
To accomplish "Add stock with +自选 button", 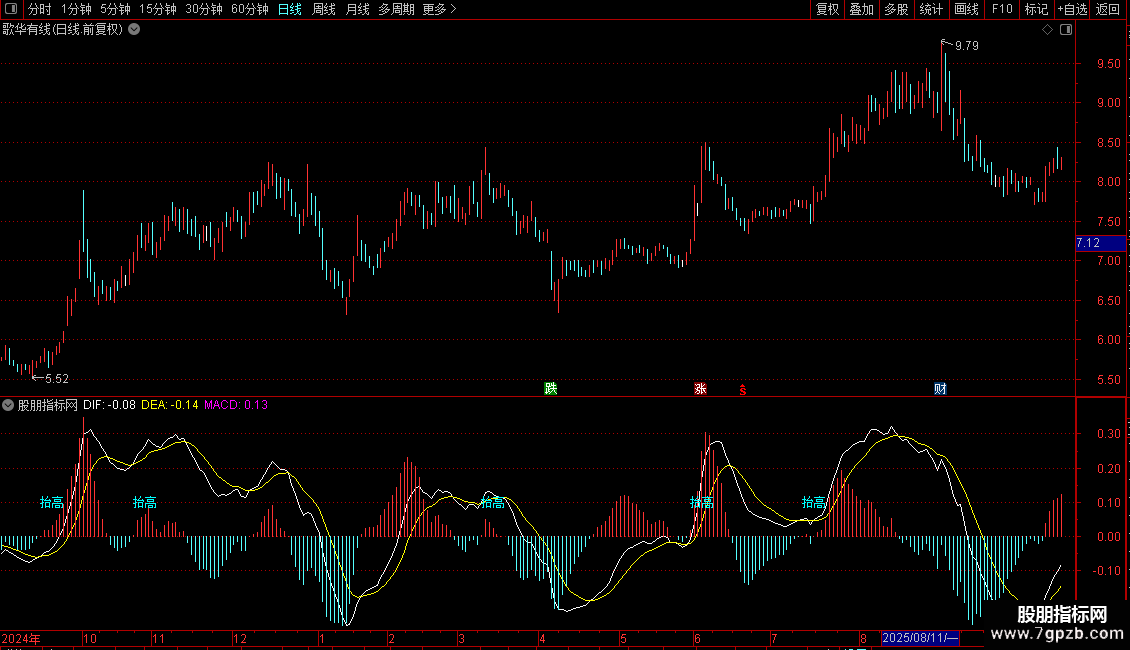I will [1072, 9].
